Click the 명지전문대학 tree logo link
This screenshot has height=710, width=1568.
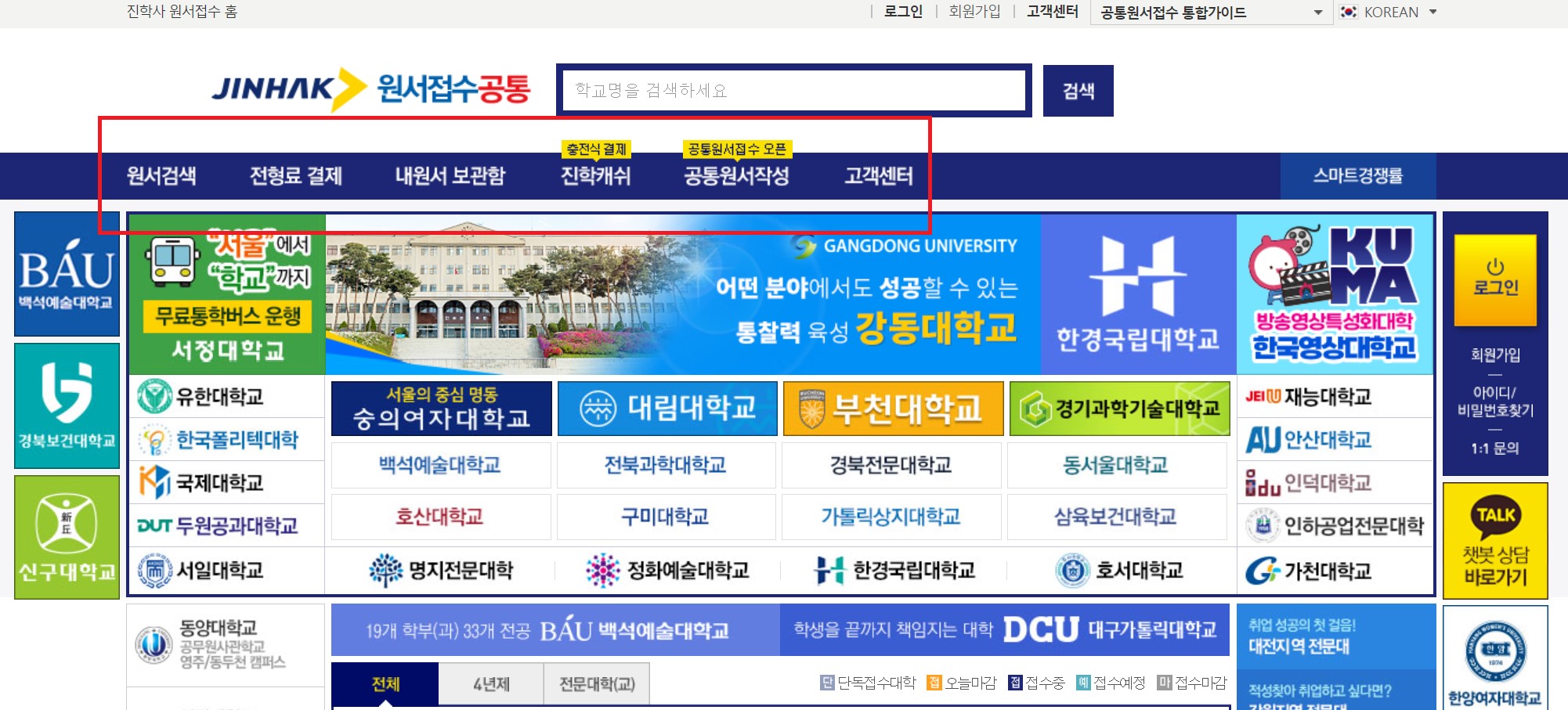[x=441, y=571]
